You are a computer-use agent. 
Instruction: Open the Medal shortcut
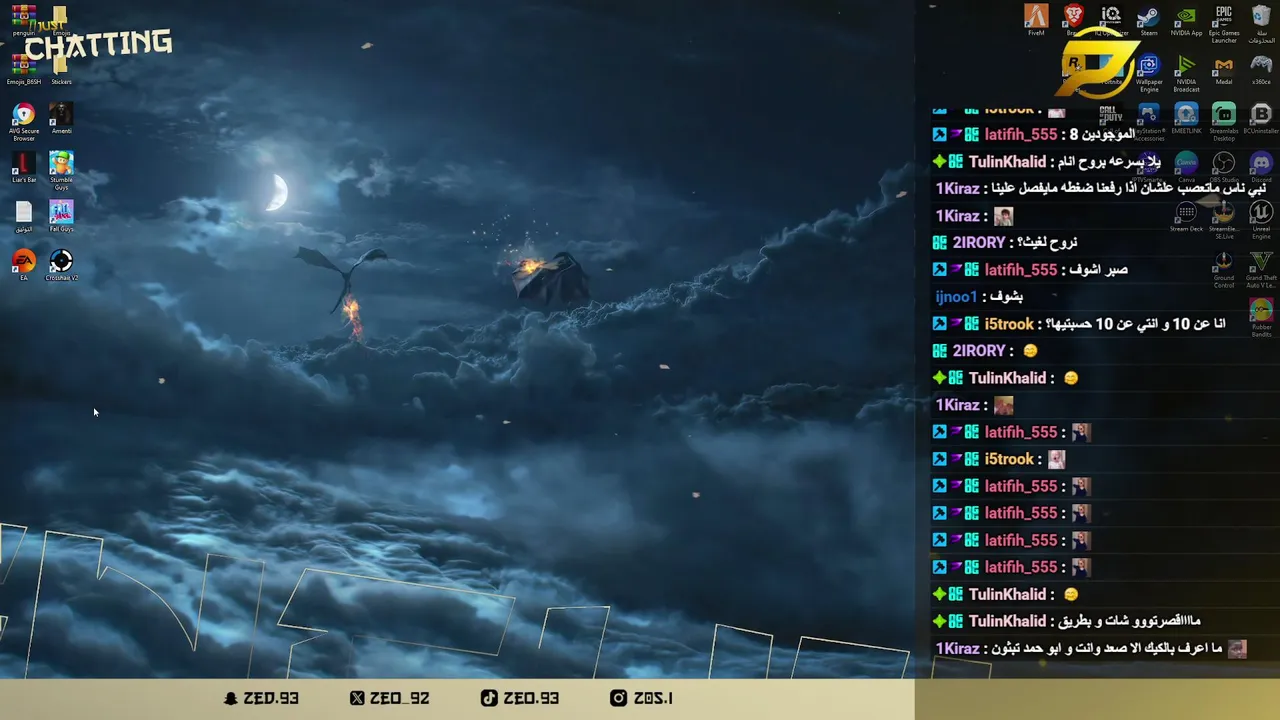tap(1224, 69)
